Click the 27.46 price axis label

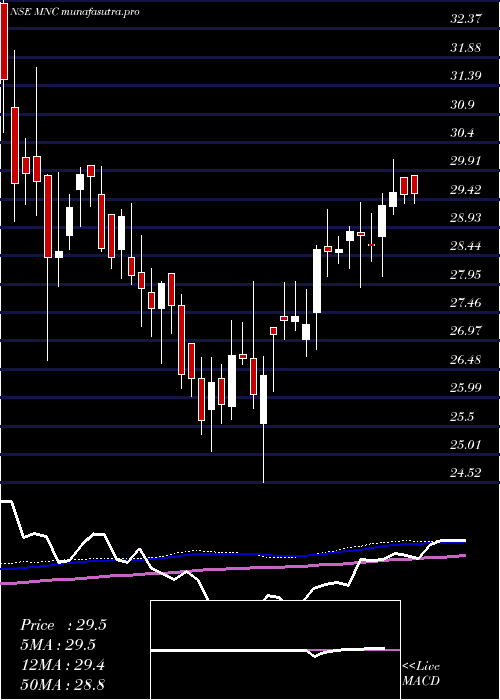pyautogui.click(x=466, y=303)
